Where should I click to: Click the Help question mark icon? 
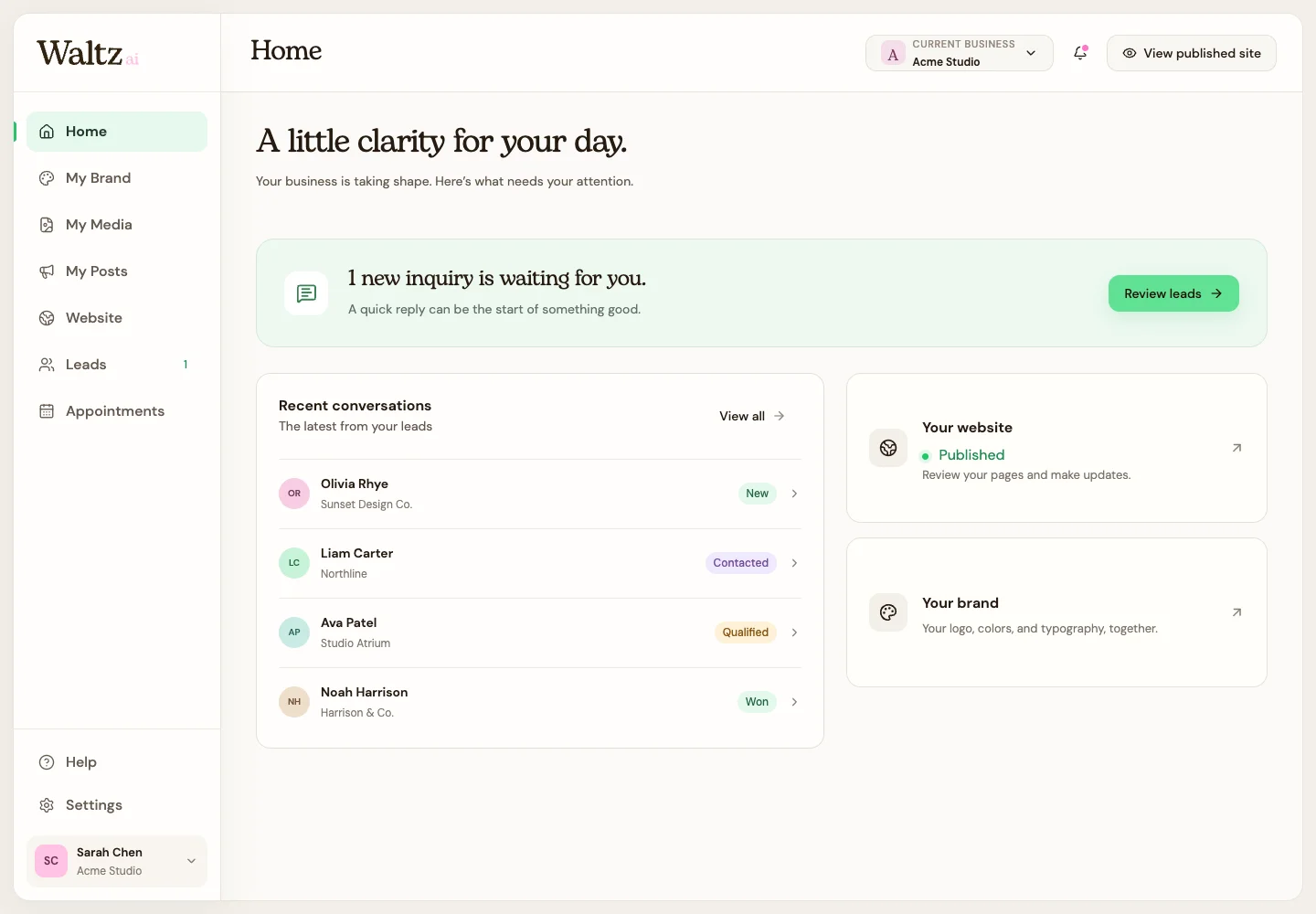[x=47, y=762]
